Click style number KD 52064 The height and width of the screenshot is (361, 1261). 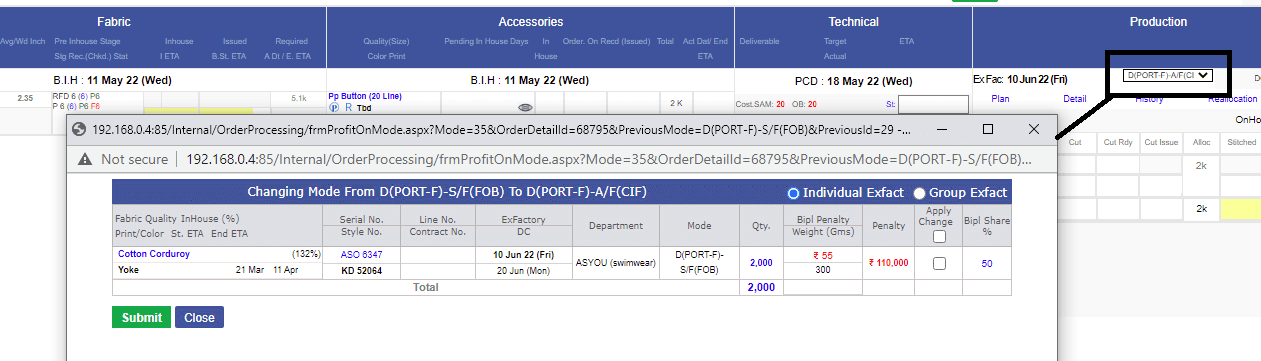362,270
